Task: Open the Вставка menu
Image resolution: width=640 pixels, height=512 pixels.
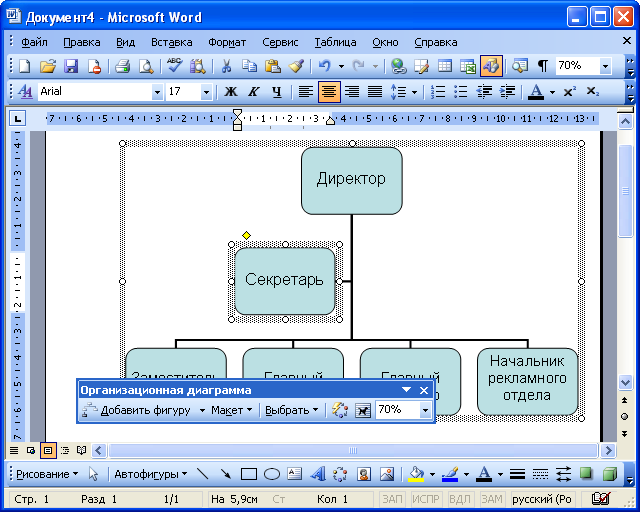Action: pos(172,42)
